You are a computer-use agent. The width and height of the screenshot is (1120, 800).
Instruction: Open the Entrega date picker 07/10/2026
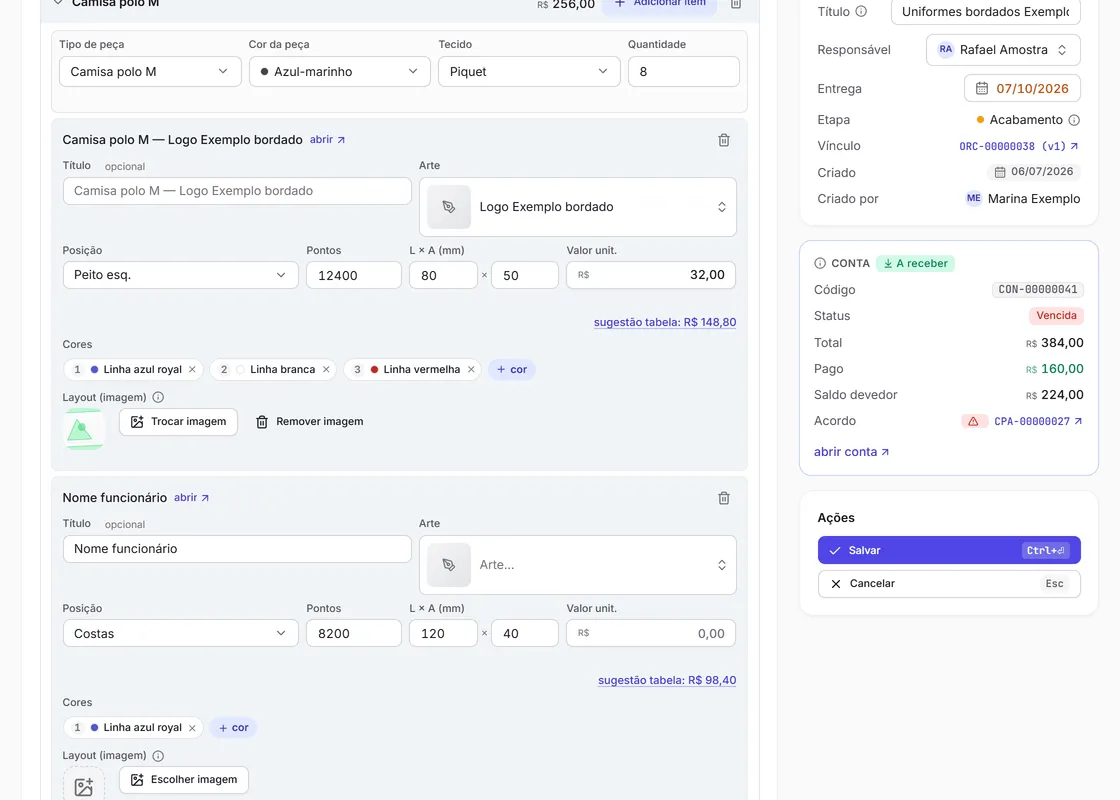click(x=1022, y=89)
